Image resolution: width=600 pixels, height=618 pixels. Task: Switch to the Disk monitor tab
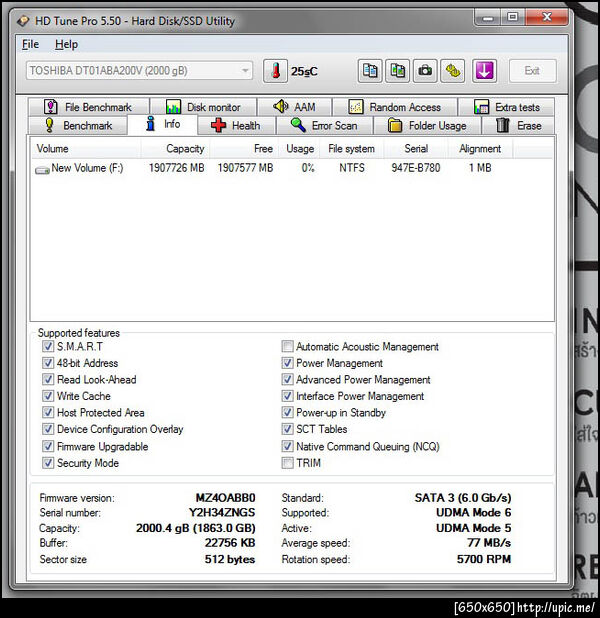click(204, 107)
